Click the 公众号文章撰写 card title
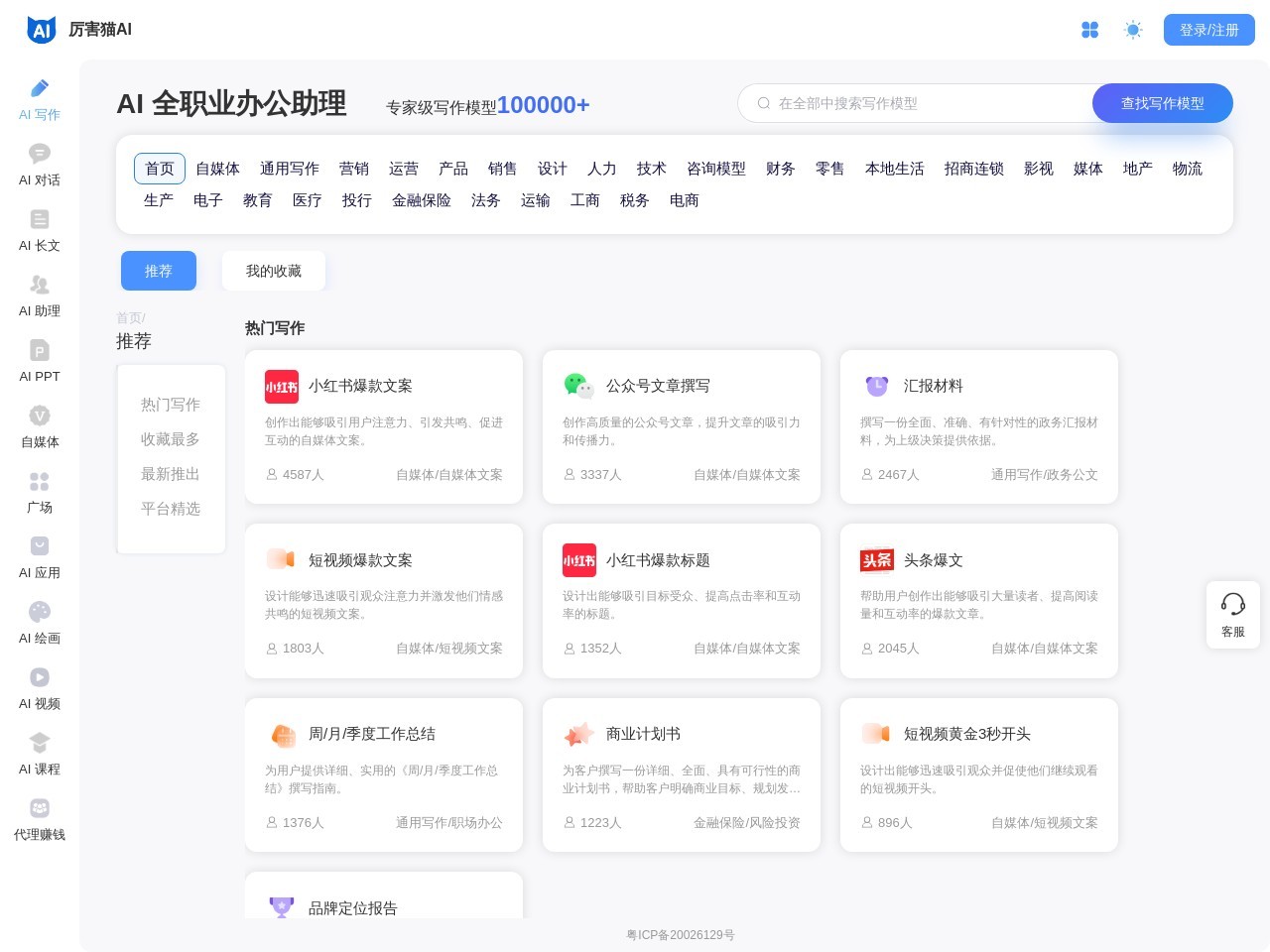The width and height of the screenshot is (1270, 952). click(x=658, y=386)
